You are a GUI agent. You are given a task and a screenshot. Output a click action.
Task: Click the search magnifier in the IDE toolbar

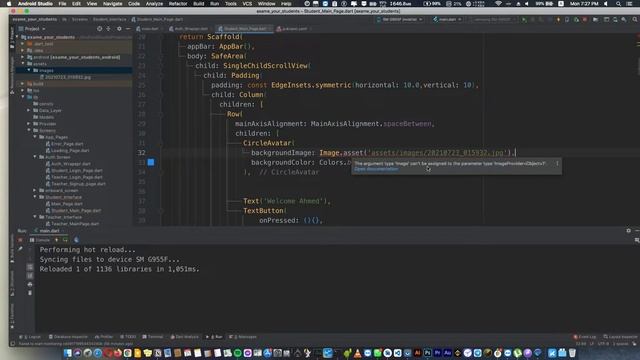coord(635,19)
